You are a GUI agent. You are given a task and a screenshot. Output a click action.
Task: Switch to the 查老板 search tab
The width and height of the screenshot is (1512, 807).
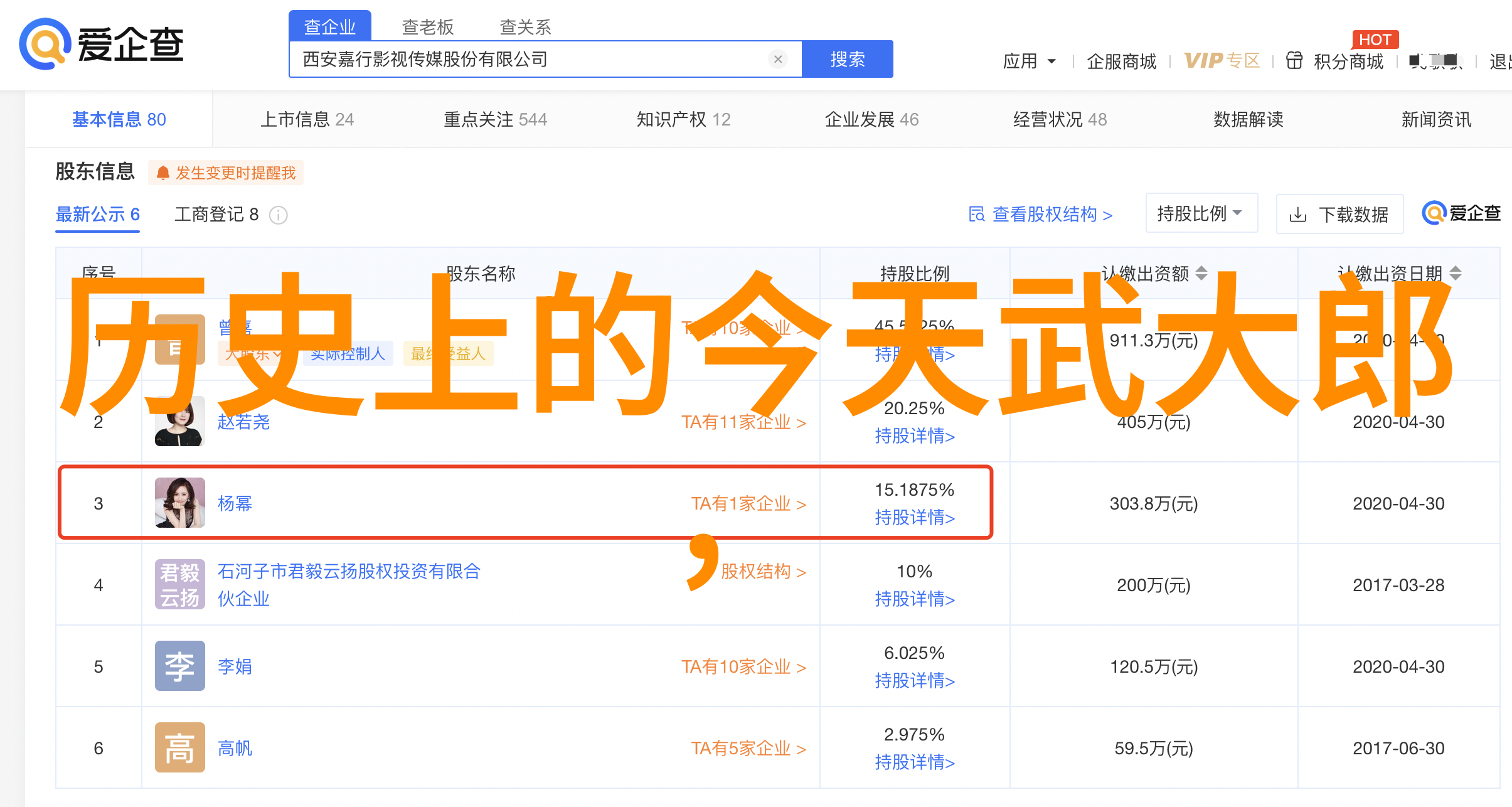point(427,27)
